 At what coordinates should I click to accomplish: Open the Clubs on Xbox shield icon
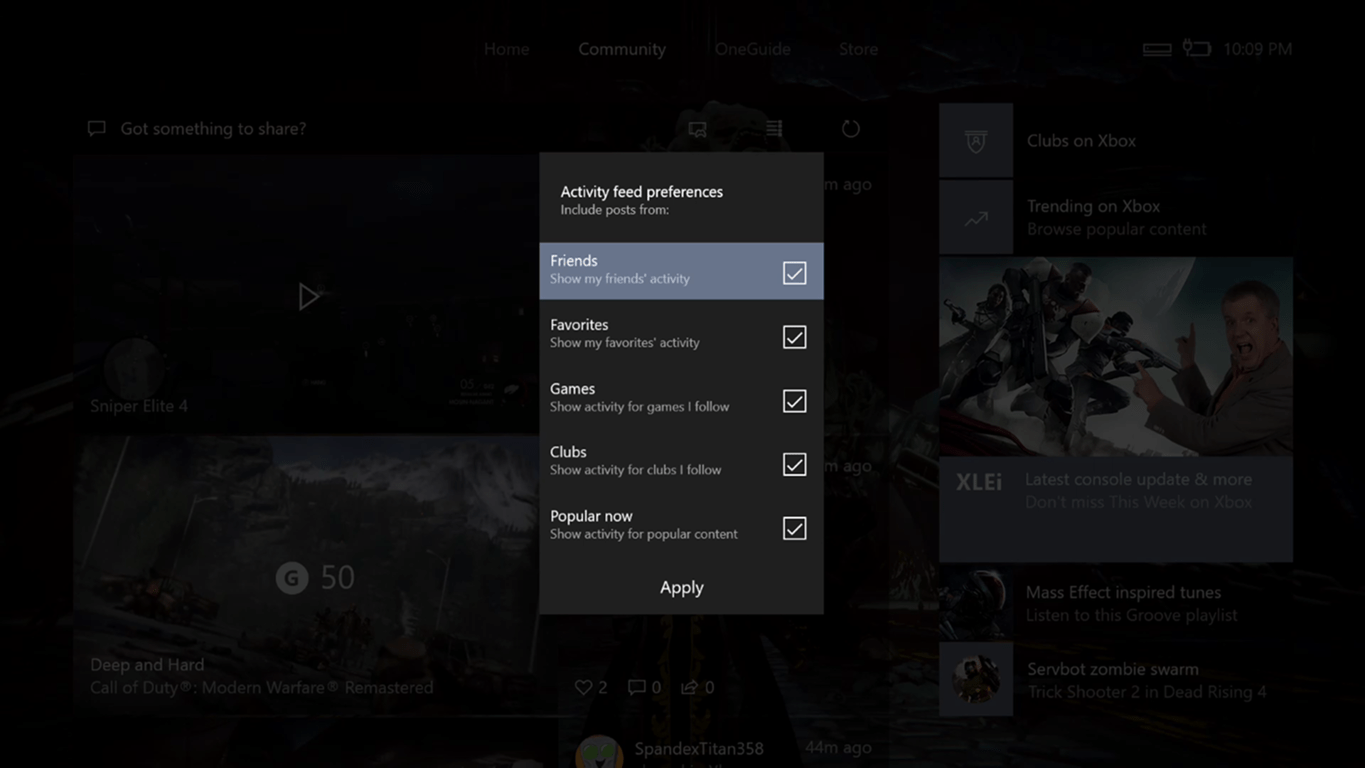point(976,141)
